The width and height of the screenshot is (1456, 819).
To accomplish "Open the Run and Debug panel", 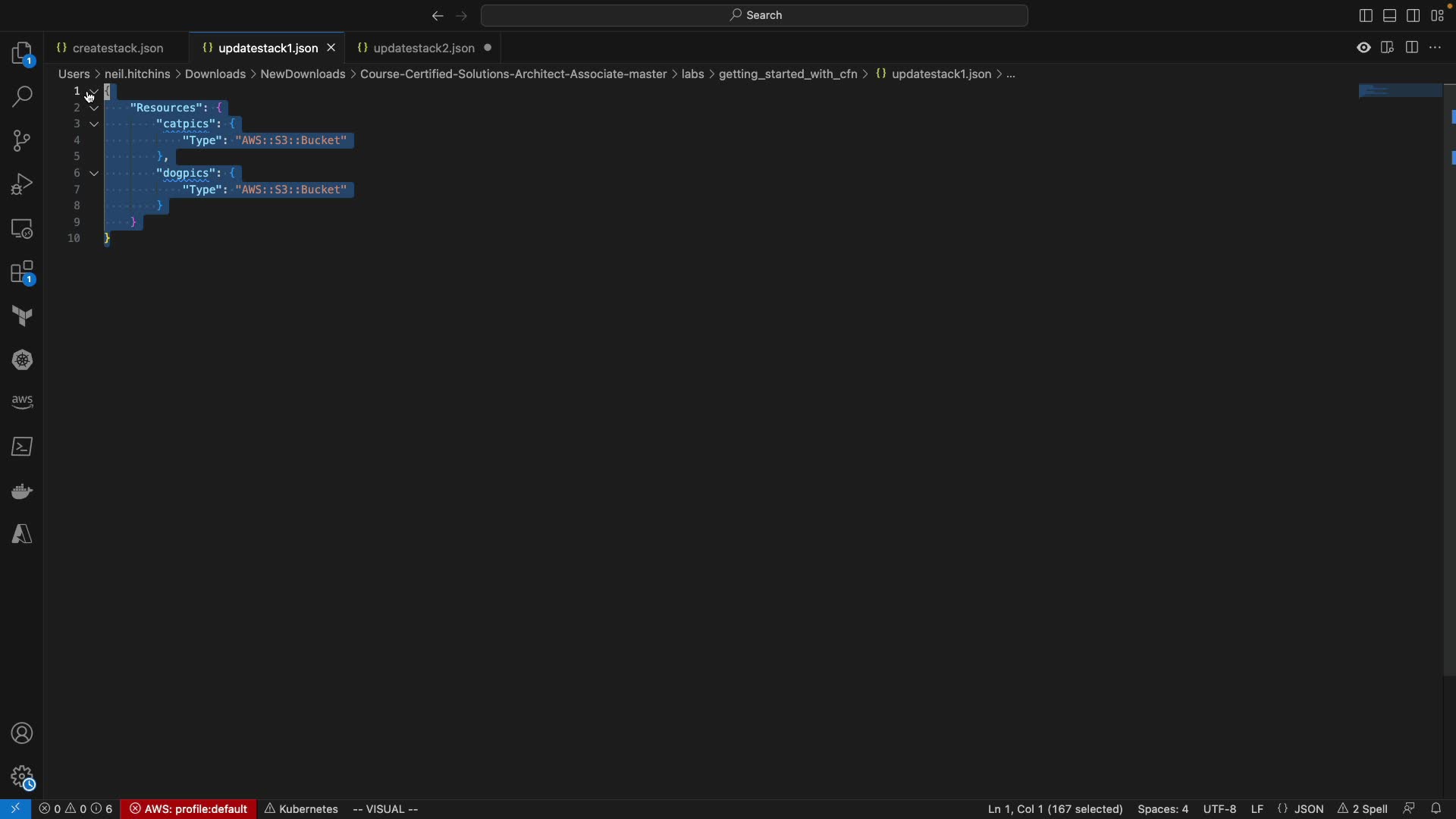I will (23, 185).
